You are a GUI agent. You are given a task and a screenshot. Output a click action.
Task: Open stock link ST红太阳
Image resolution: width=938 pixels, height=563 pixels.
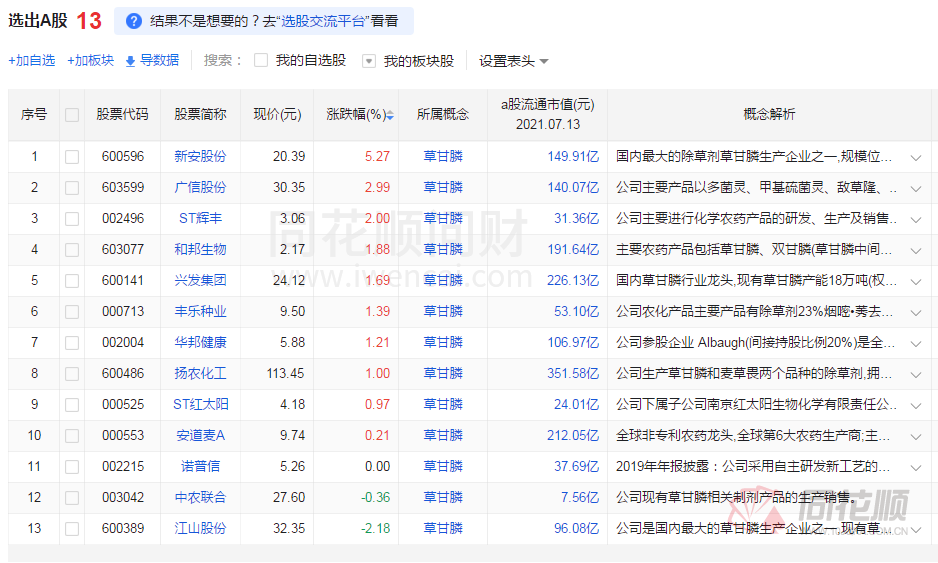[200, 405]
